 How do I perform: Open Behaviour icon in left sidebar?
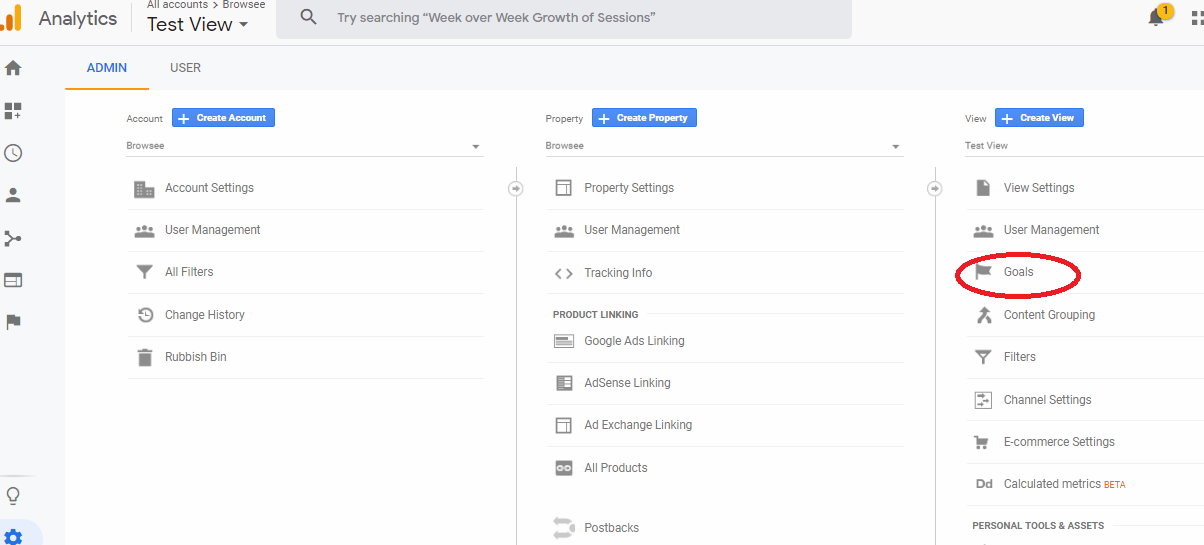pyautogui.click(x=13, y=280)
